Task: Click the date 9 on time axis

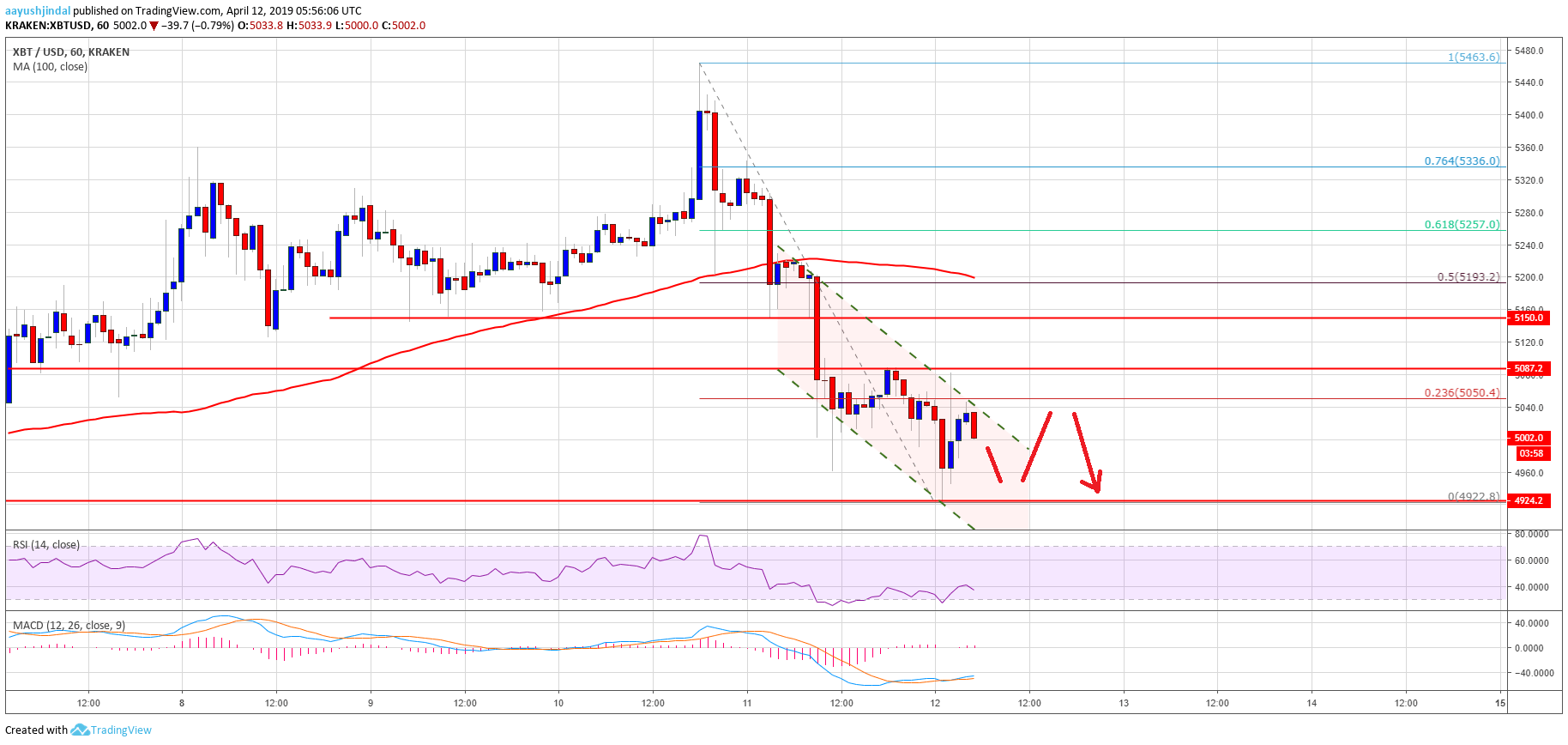Action: [x=371, y=703]
